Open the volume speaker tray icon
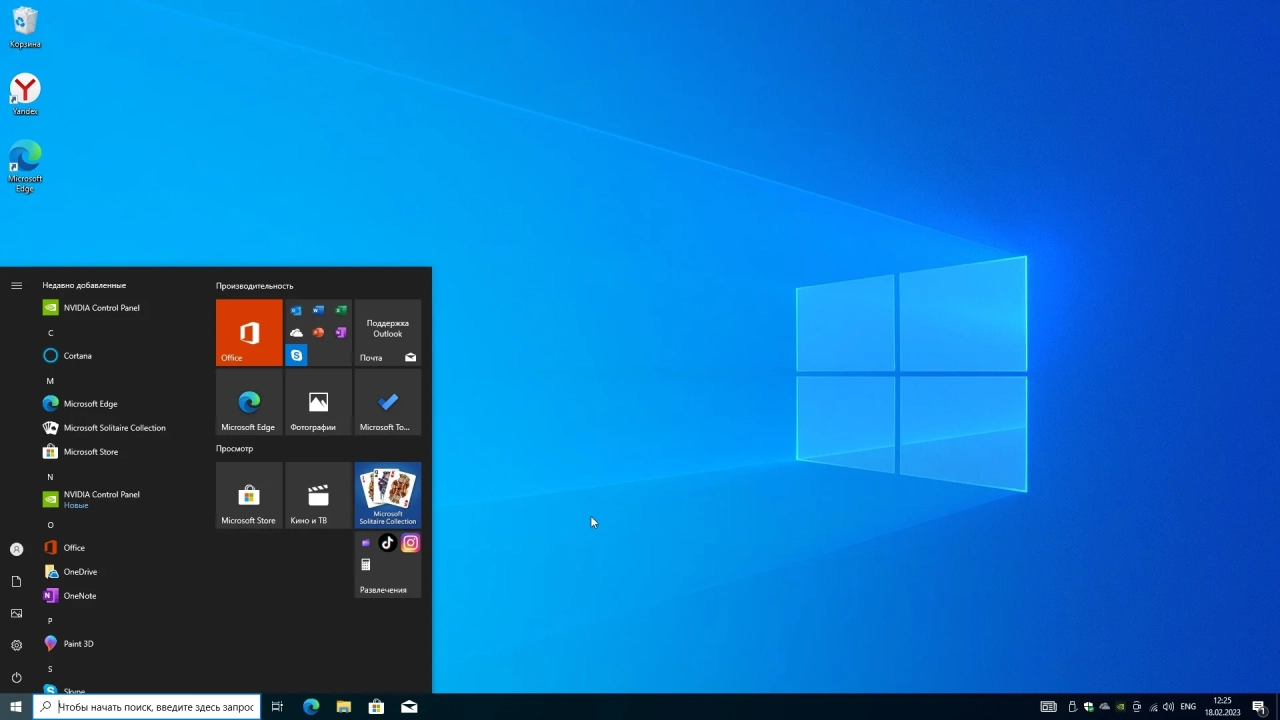The width and height of the screenshot is (1280, 720). point(1169,707)
